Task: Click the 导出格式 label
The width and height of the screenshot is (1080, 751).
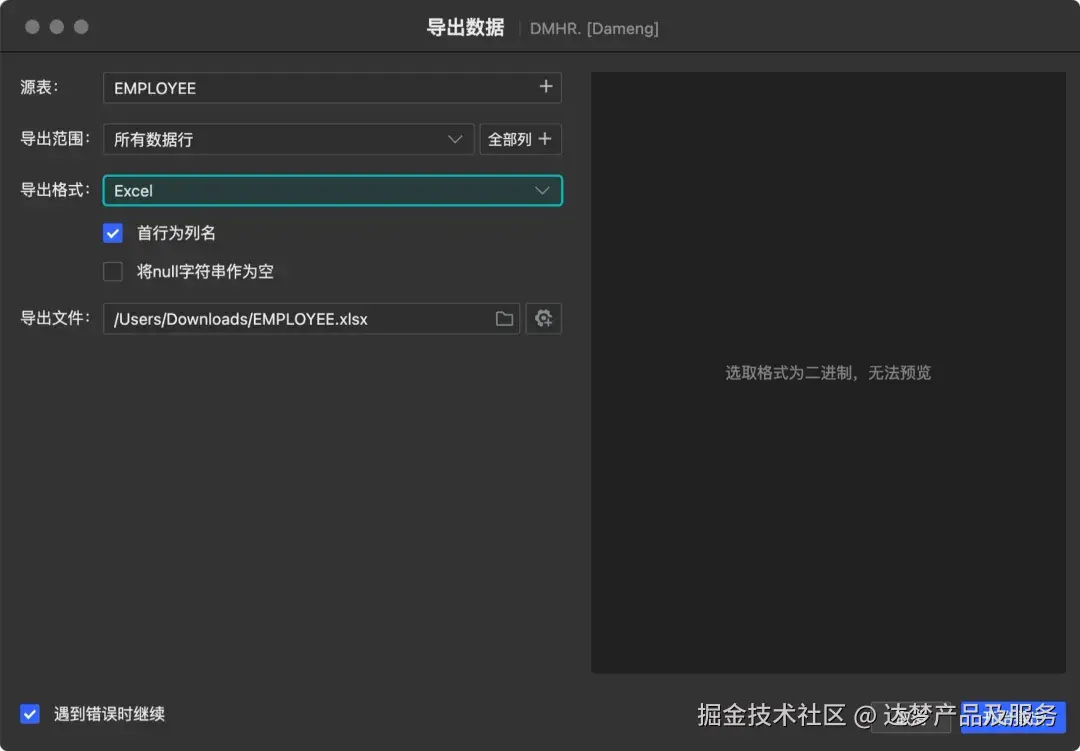Action: tap(54, 190)
